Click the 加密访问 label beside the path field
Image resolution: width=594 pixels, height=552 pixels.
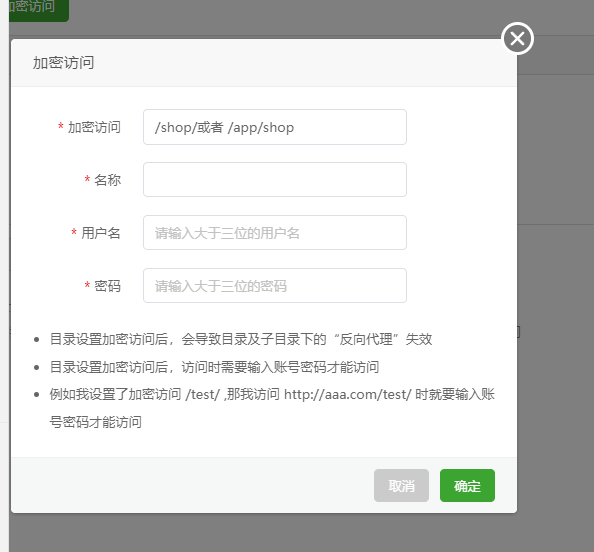94,127
